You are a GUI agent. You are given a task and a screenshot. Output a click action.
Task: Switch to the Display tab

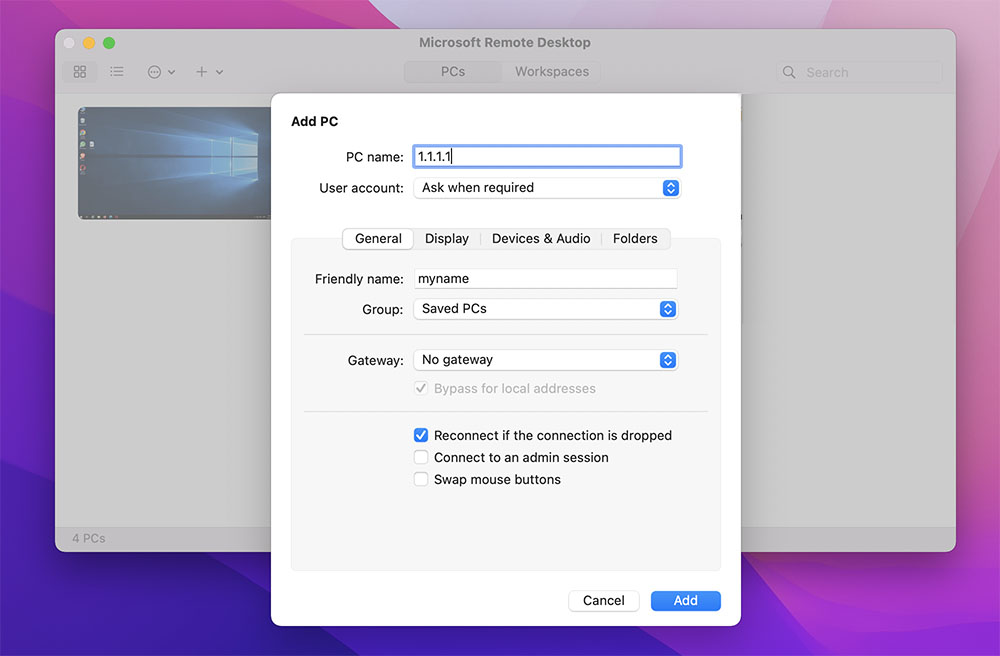[x=446, y=238]
